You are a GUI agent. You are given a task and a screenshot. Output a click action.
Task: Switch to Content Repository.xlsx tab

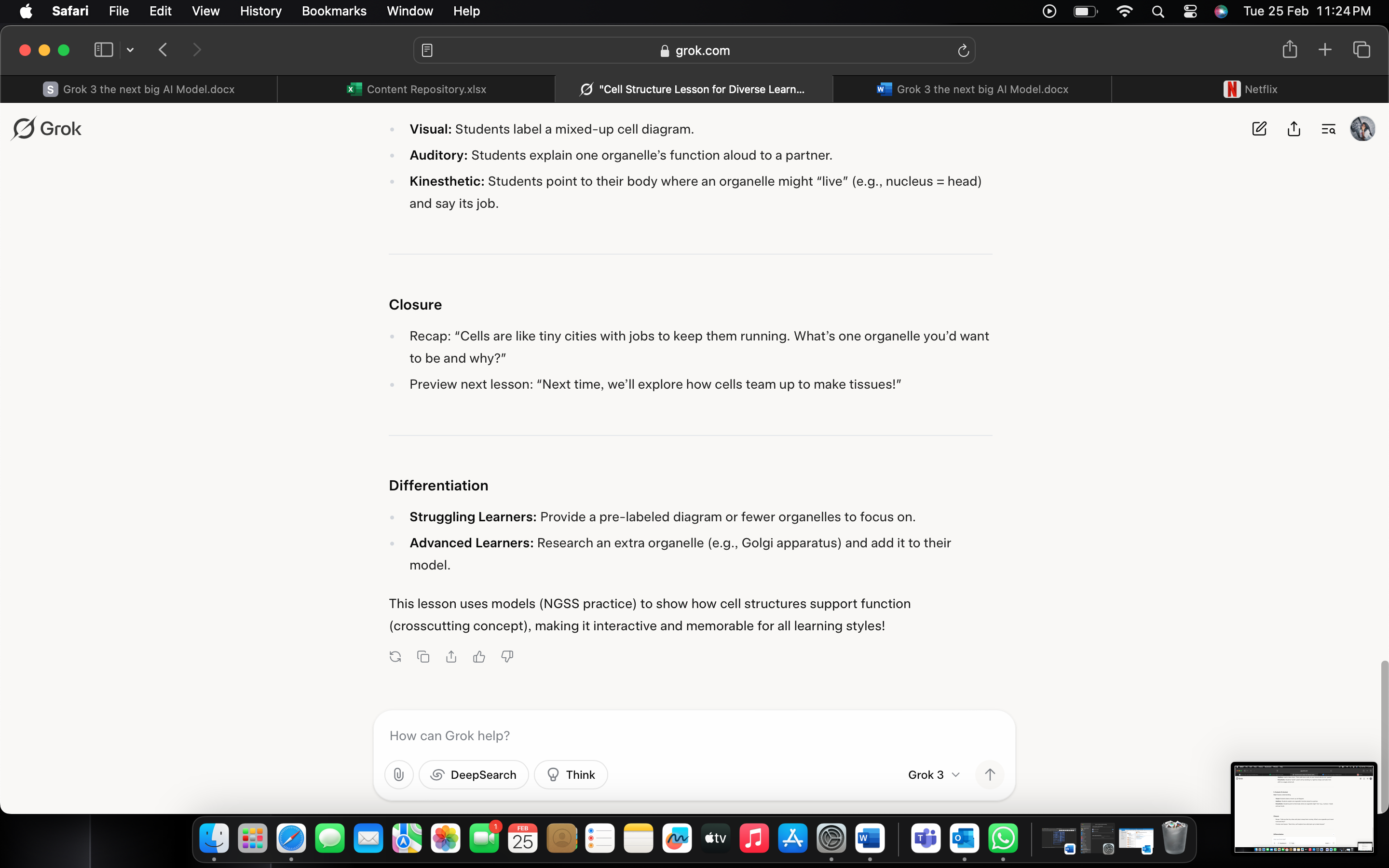(416, 89)
